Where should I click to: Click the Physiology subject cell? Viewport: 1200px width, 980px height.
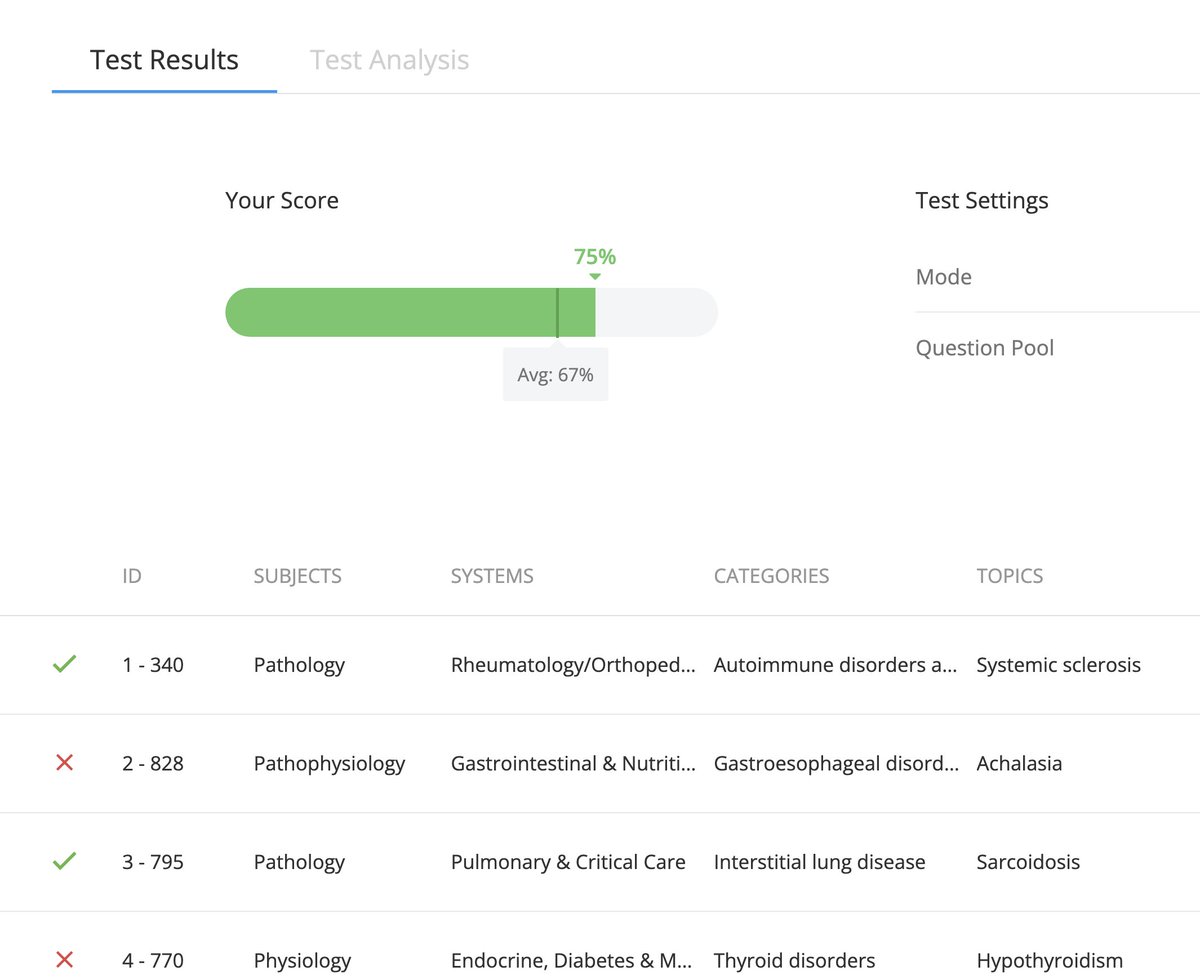(302, 961)
